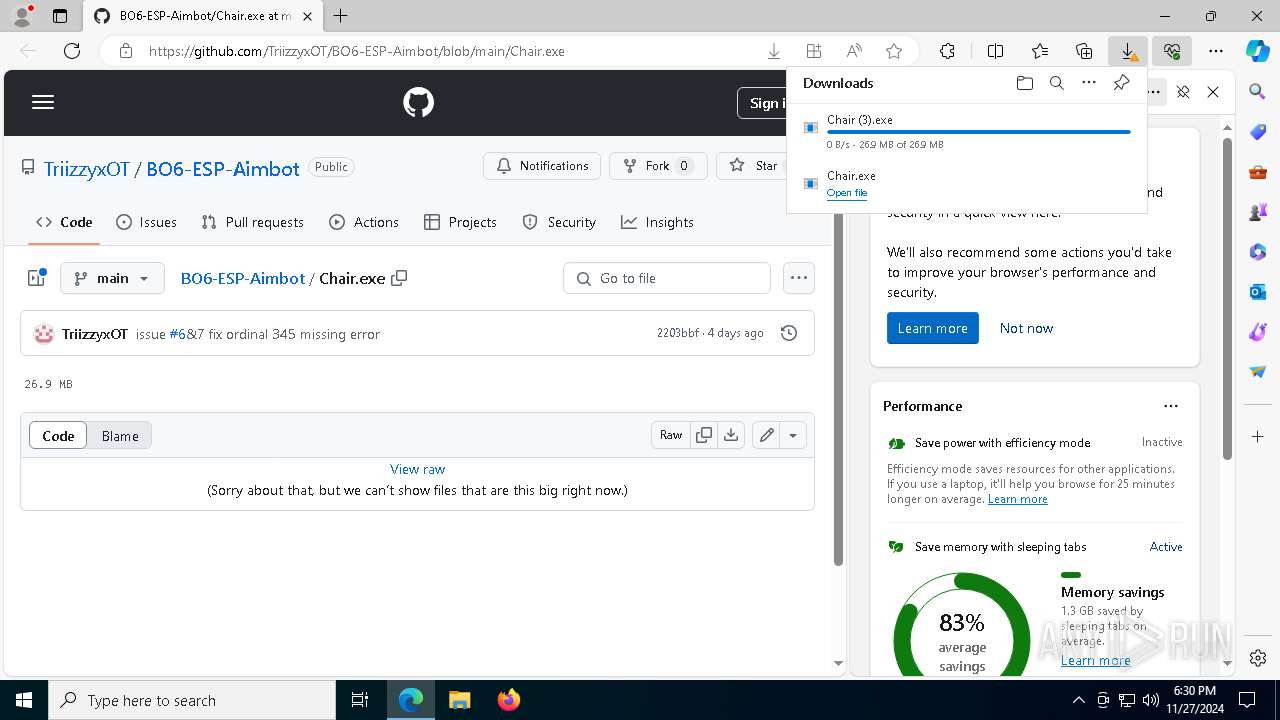
Task: Select the Code view toggle
Action: 58,436
